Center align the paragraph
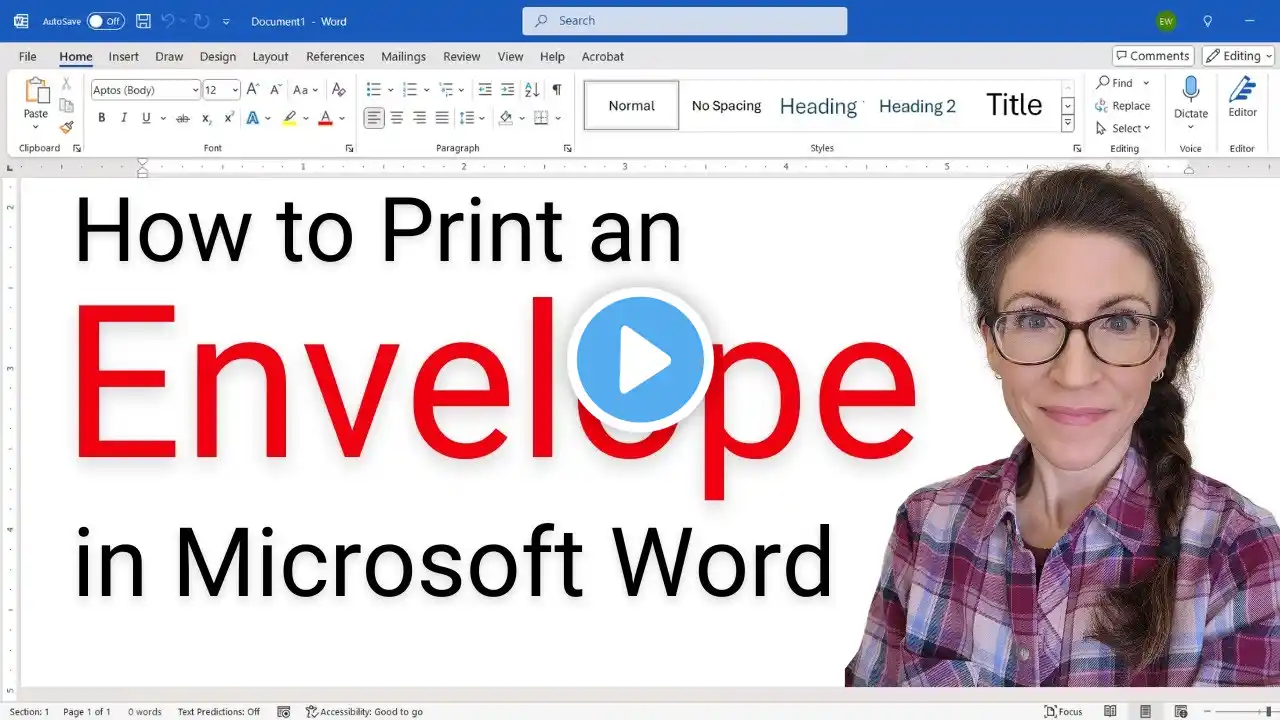The image size is (1280, 720). [397, 118]
